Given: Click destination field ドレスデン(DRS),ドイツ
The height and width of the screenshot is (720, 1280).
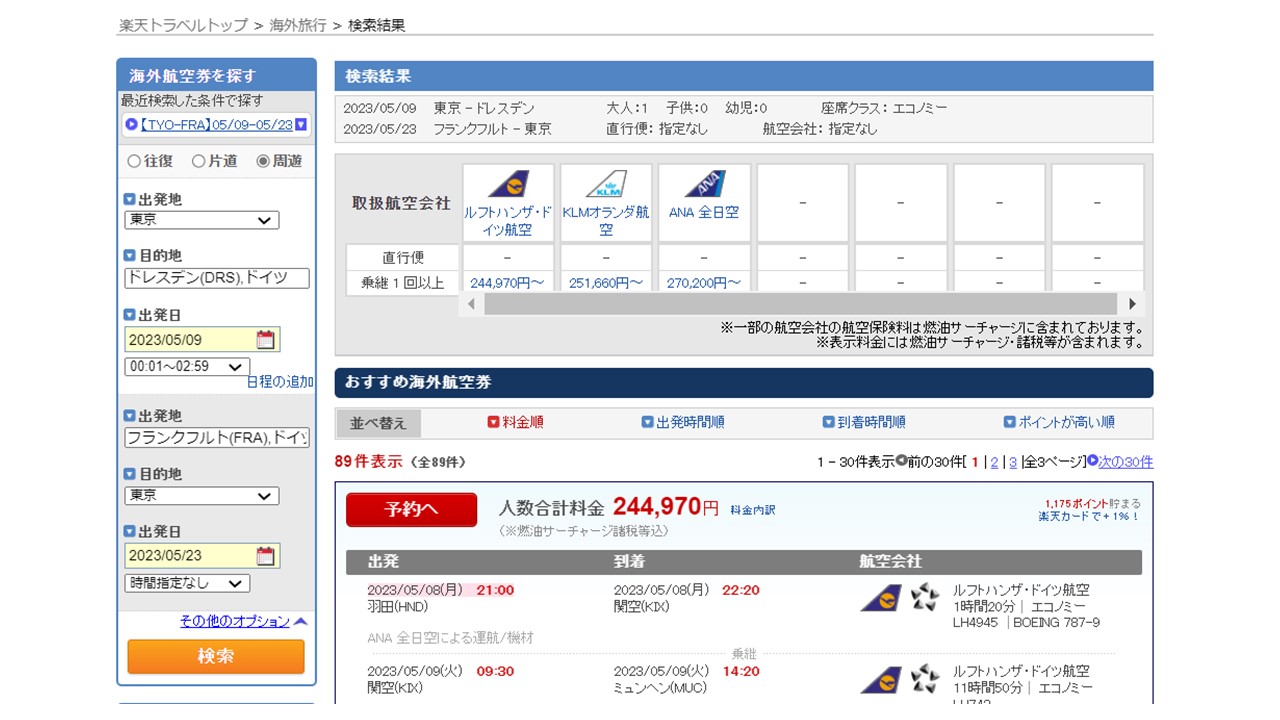Looking at the screenshot, I should [x=217, y=278].
